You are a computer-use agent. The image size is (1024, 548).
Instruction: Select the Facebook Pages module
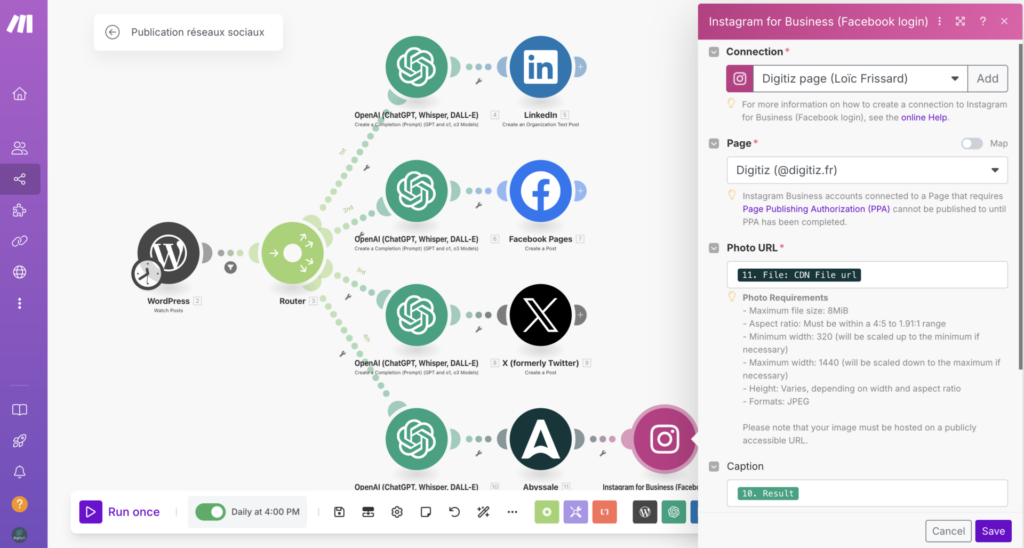coord(541,191)
